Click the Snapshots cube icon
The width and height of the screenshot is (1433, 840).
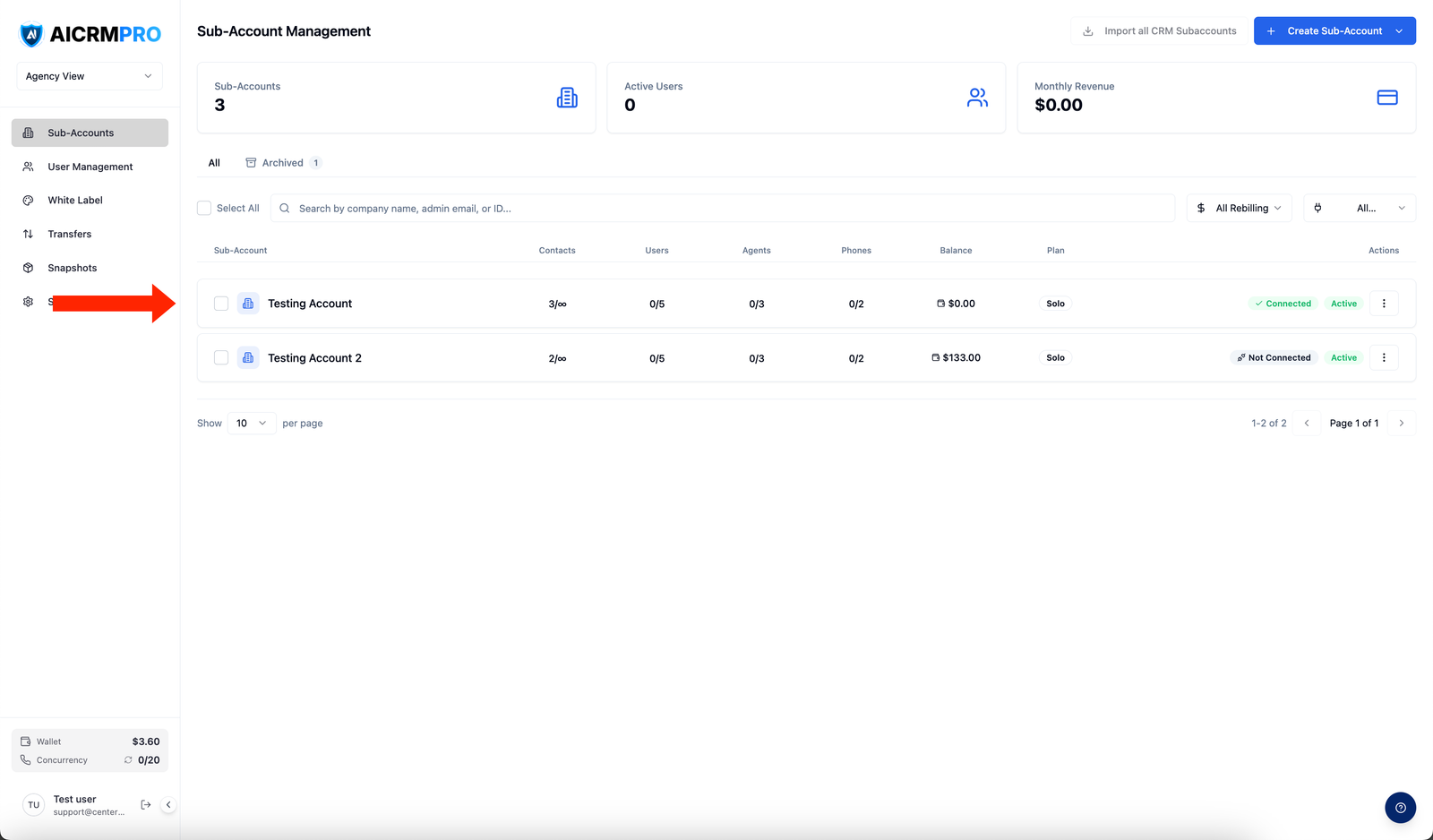28,268
